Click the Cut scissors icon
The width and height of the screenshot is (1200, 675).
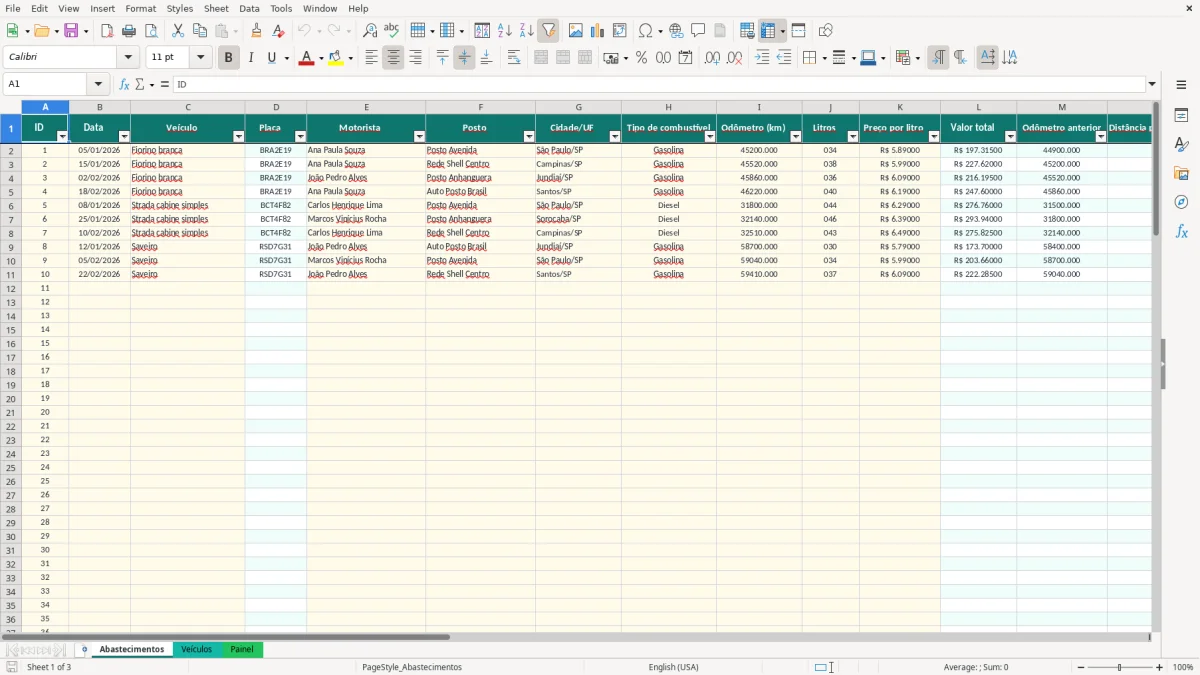pos(178,31)
